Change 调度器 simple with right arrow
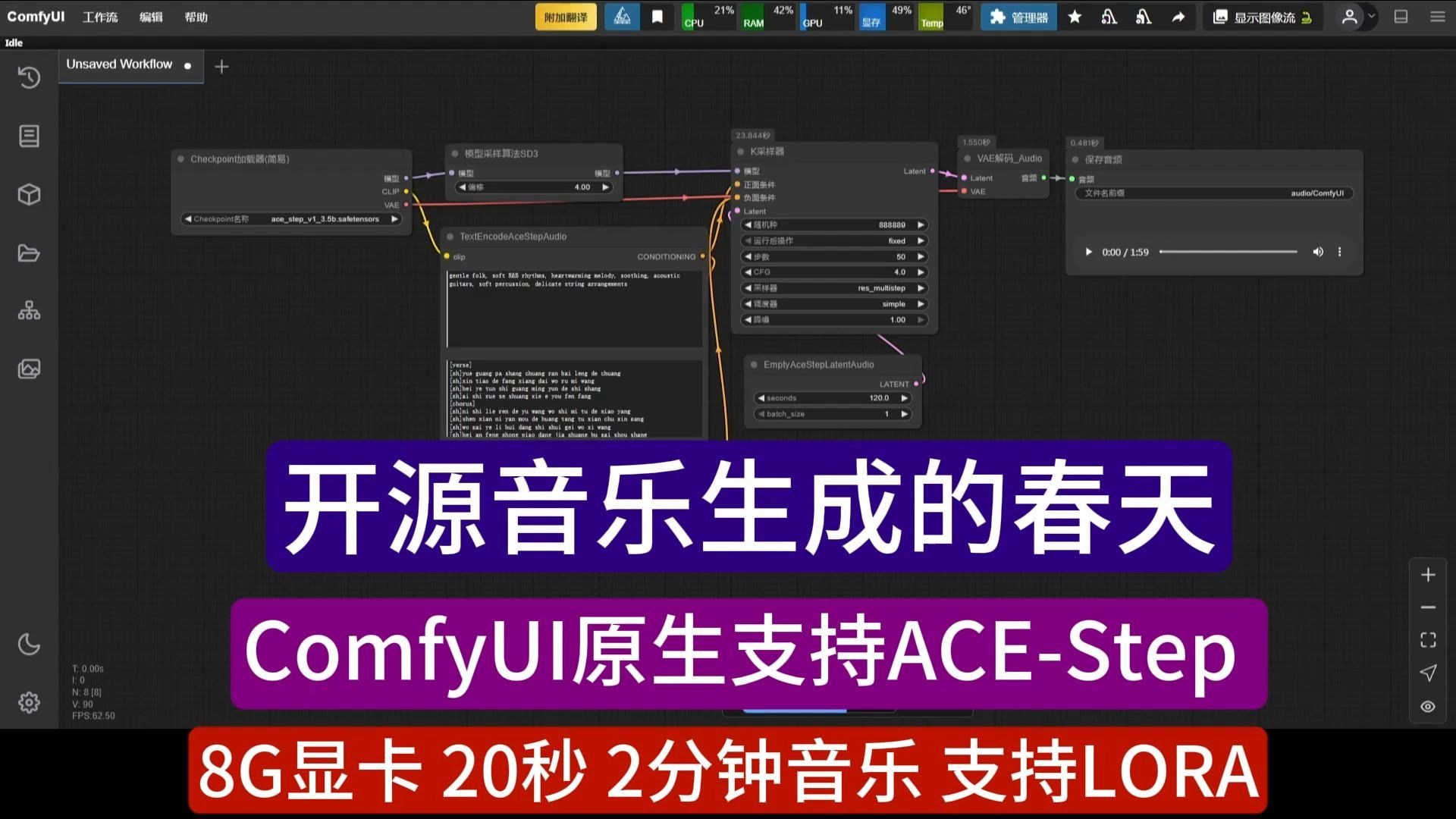The height and width of the screenshot is (819, 1456). (x=921, y=304)
